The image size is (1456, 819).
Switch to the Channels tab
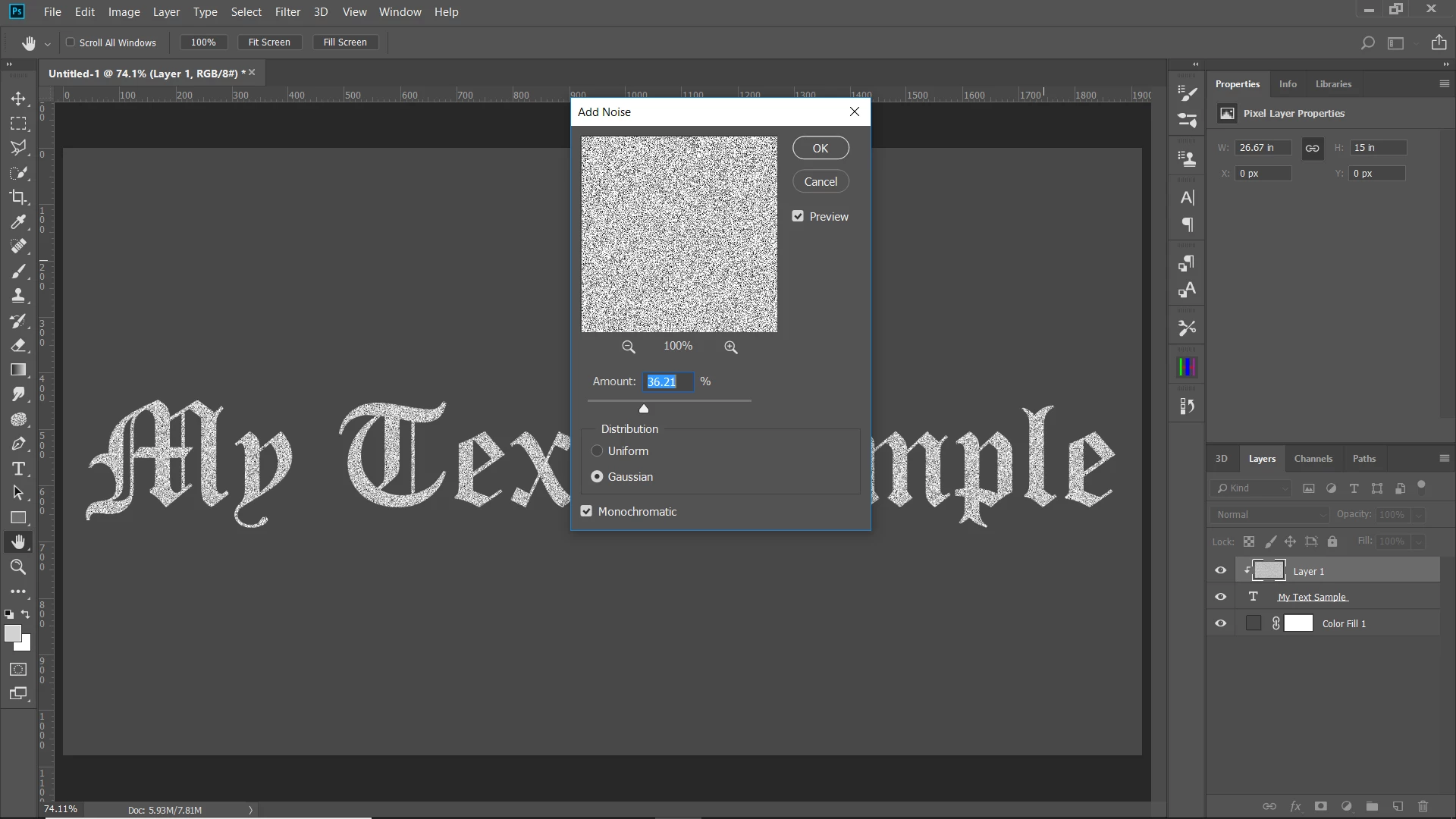1313,458
